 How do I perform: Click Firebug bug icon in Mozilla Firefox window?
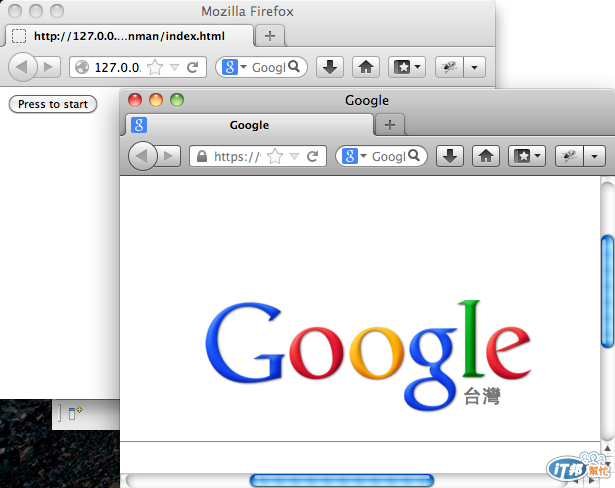point(449,67)
